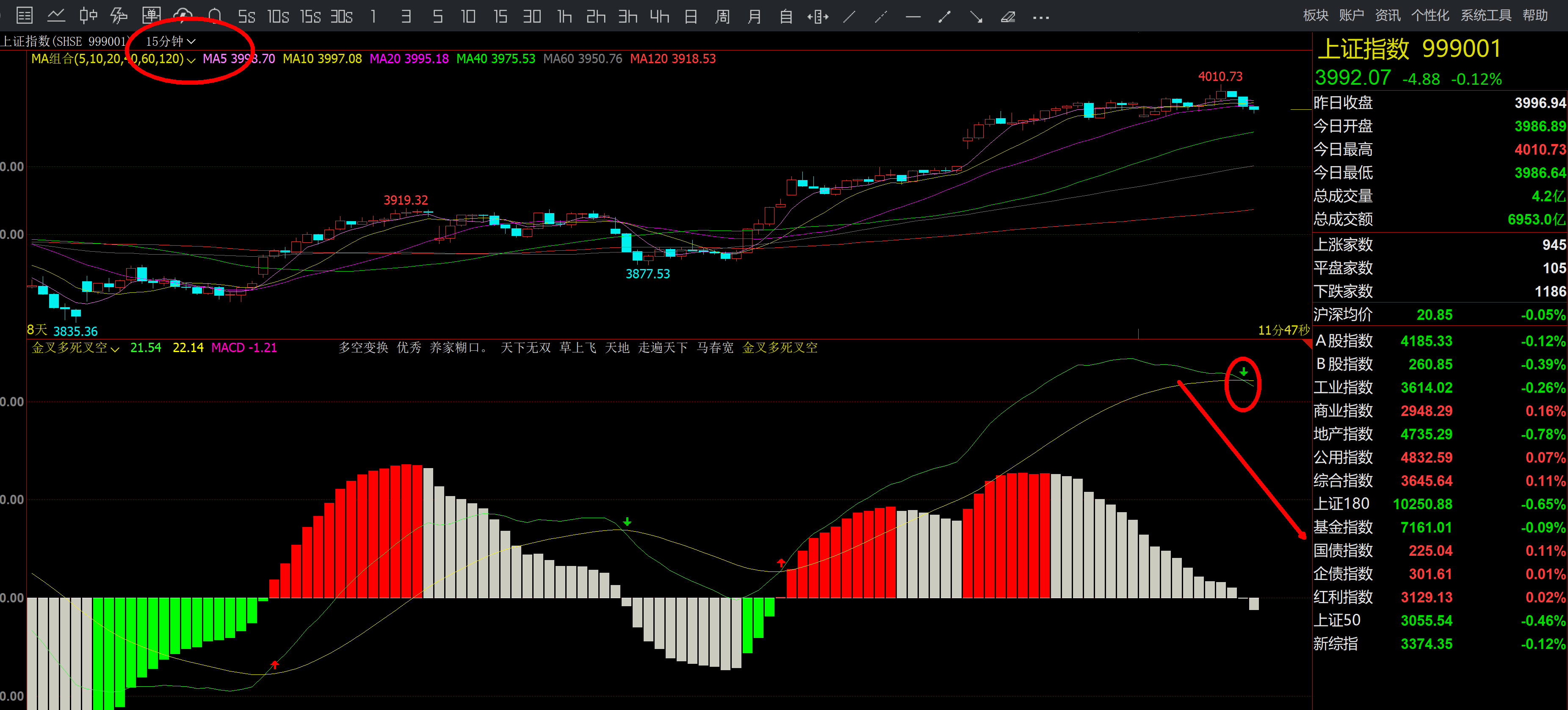Expand the MA组合 indicator dropdown
The height and width of the screenshot is (710, 1568).
coord(191,60)
